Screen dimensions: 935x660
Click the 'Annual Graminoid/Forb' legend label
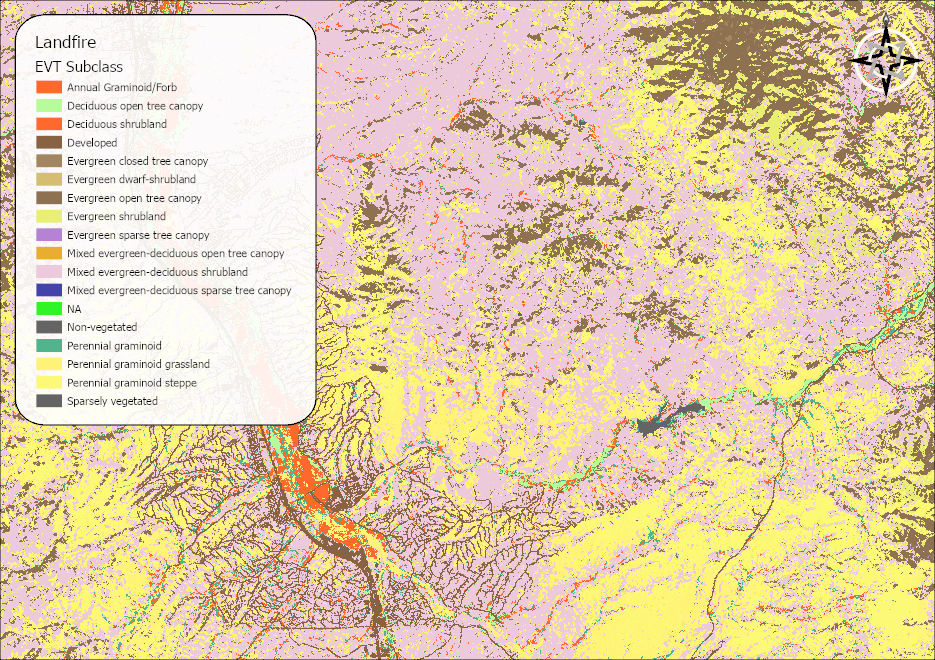pyautogui.click(x=122, y=87)
